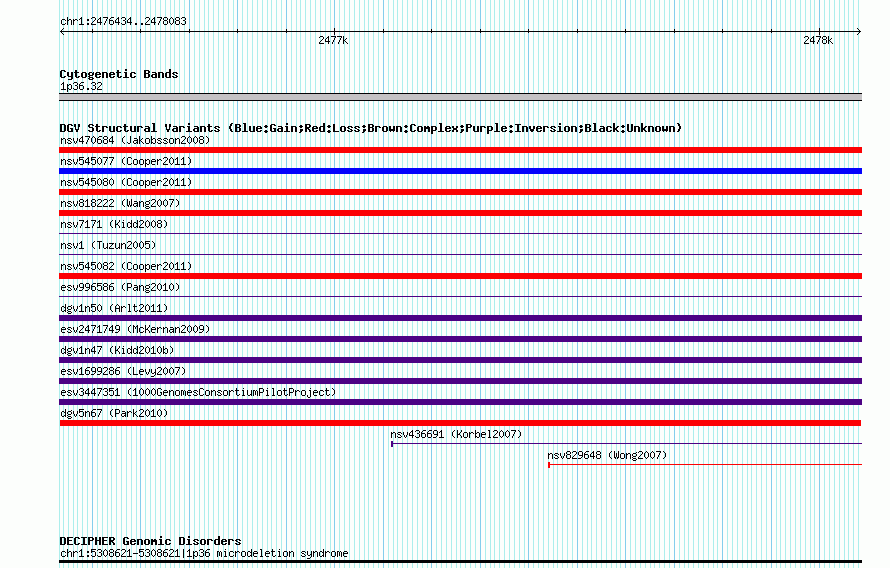
Task: Click the 2478k ruler marker
Action: click(x=818, y=40)
